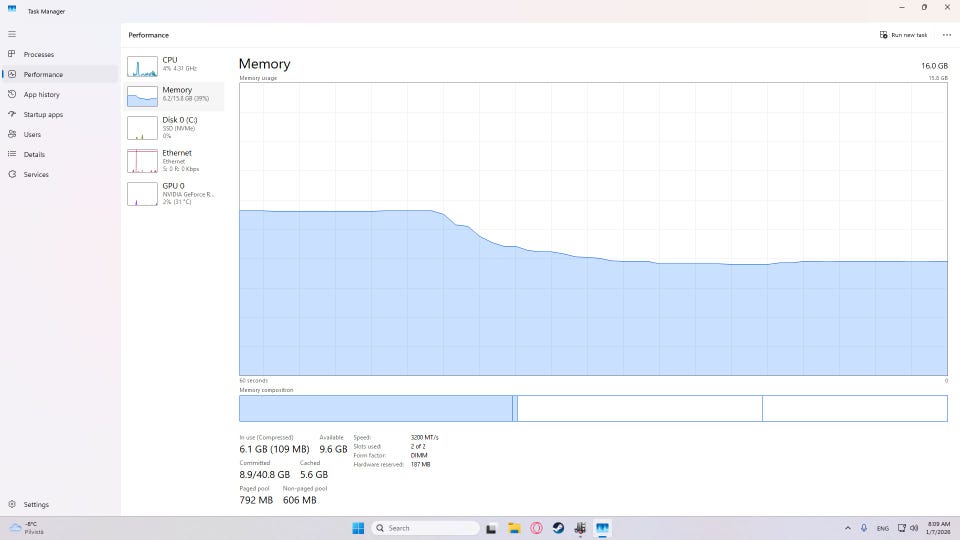
Task: Click the network tray icon
Action: (x=901, y=528)
